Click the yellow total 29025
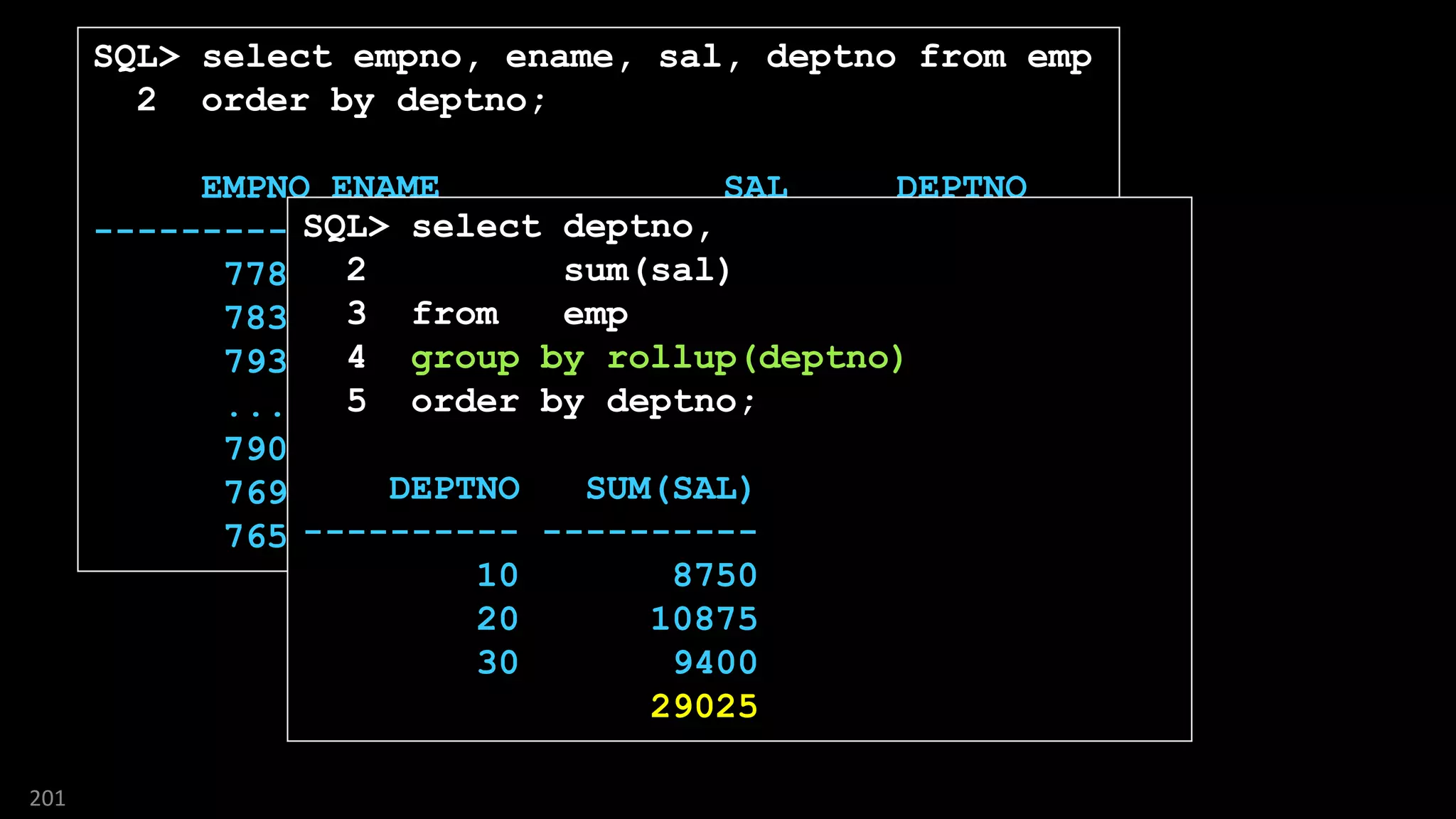 point(704,707)
